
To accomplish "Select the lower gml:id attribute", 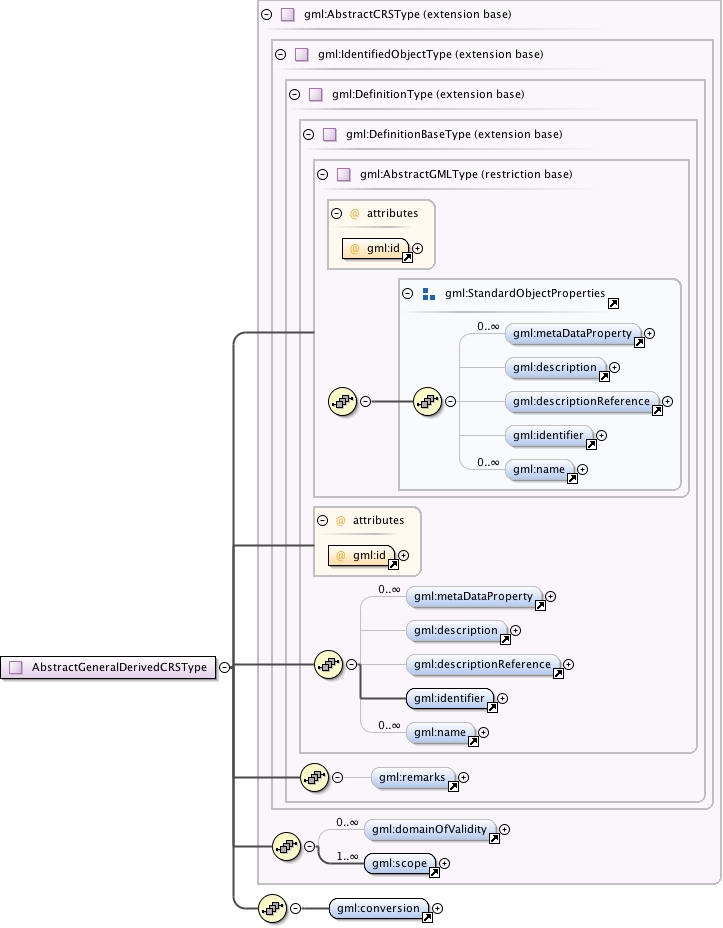I will (x=362, y=556).
